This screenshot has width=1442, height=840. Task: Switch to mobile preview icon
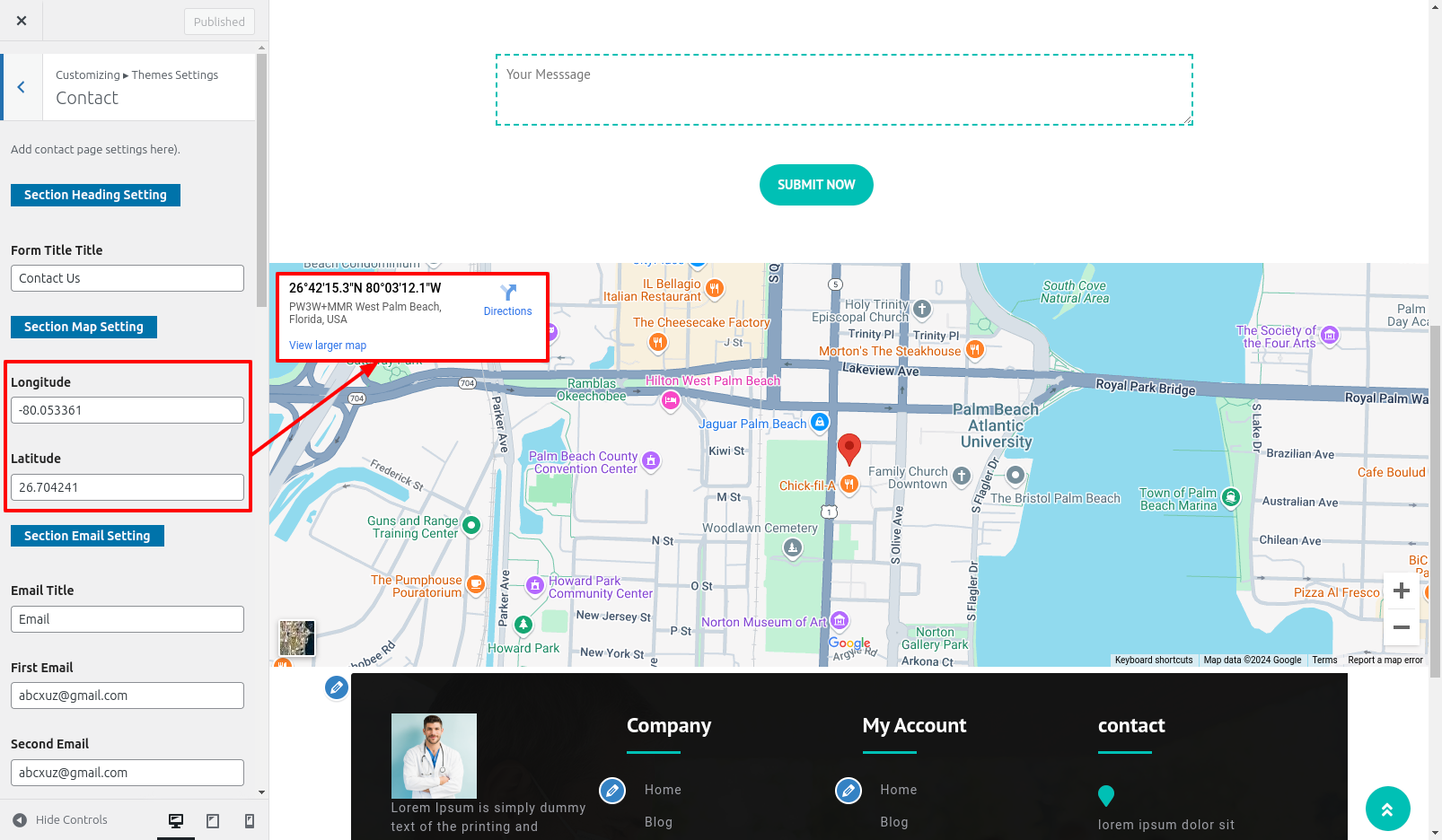coord(250,820)
